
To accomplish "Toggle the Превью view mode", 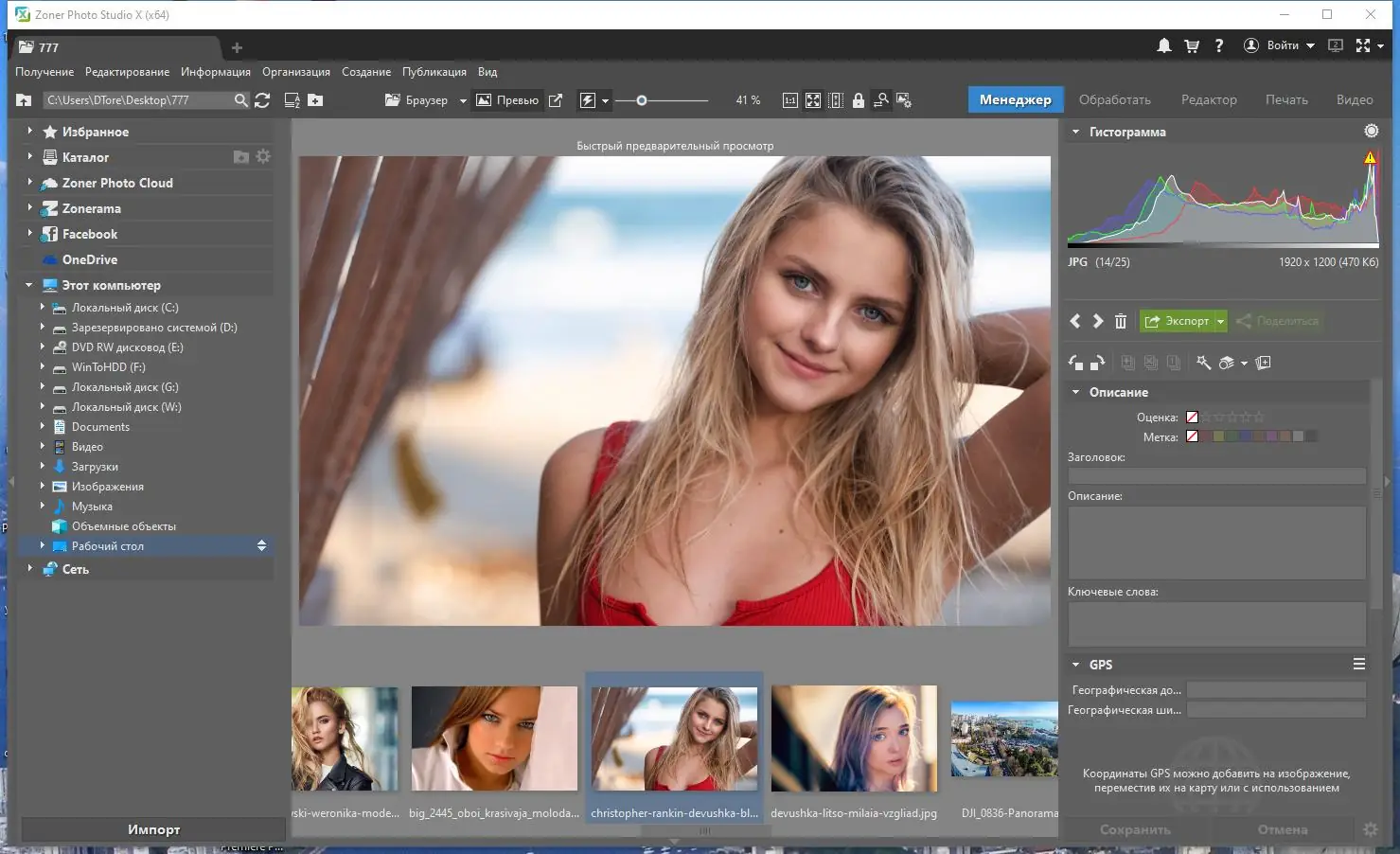I will click(x=507, y=100).
